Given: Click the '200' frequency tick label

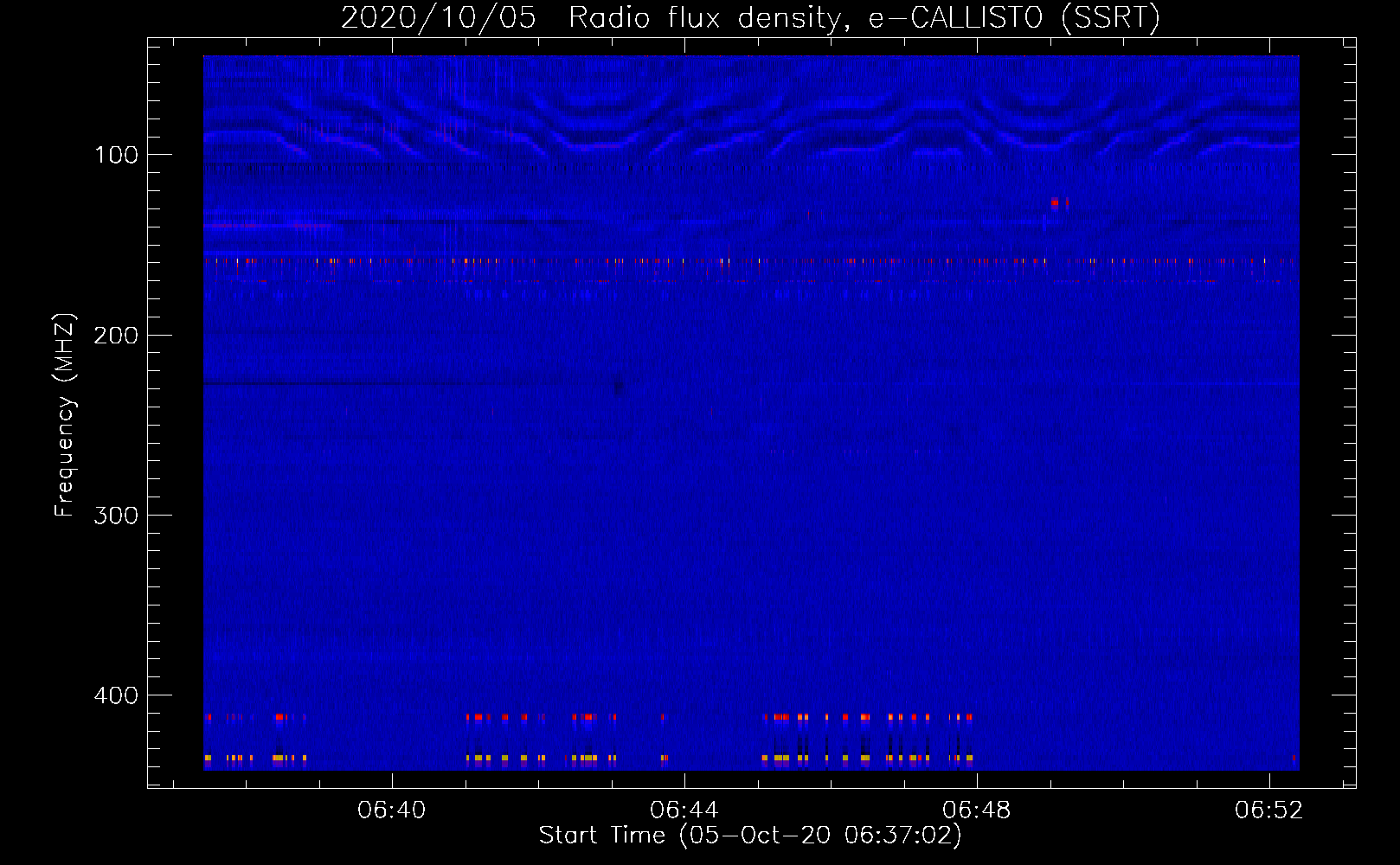Looking at the screenshot, I should (x=116, y=335).
